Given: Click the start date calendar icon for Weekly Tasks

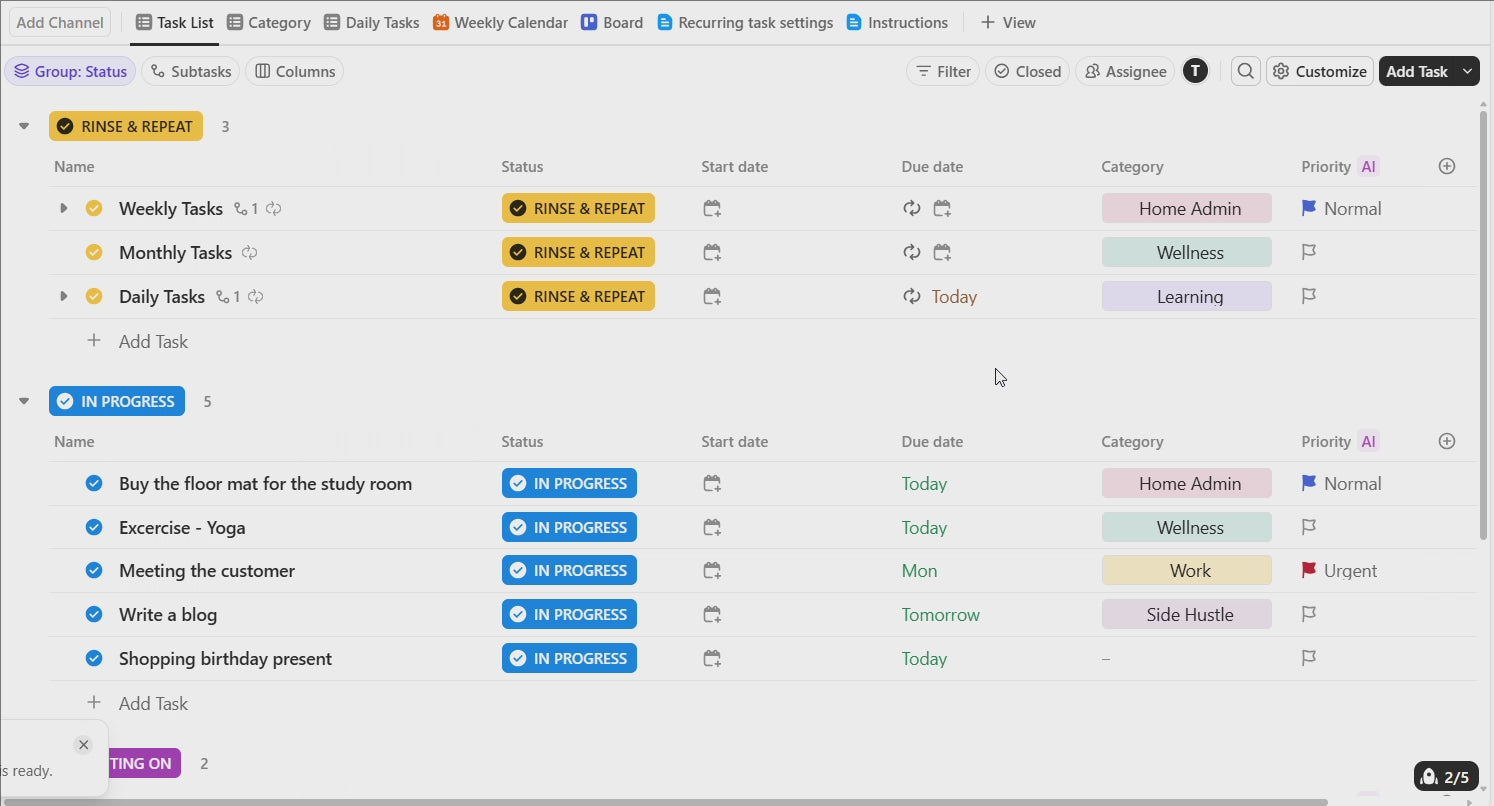Looking at the screenshot, I should point(712,209).
